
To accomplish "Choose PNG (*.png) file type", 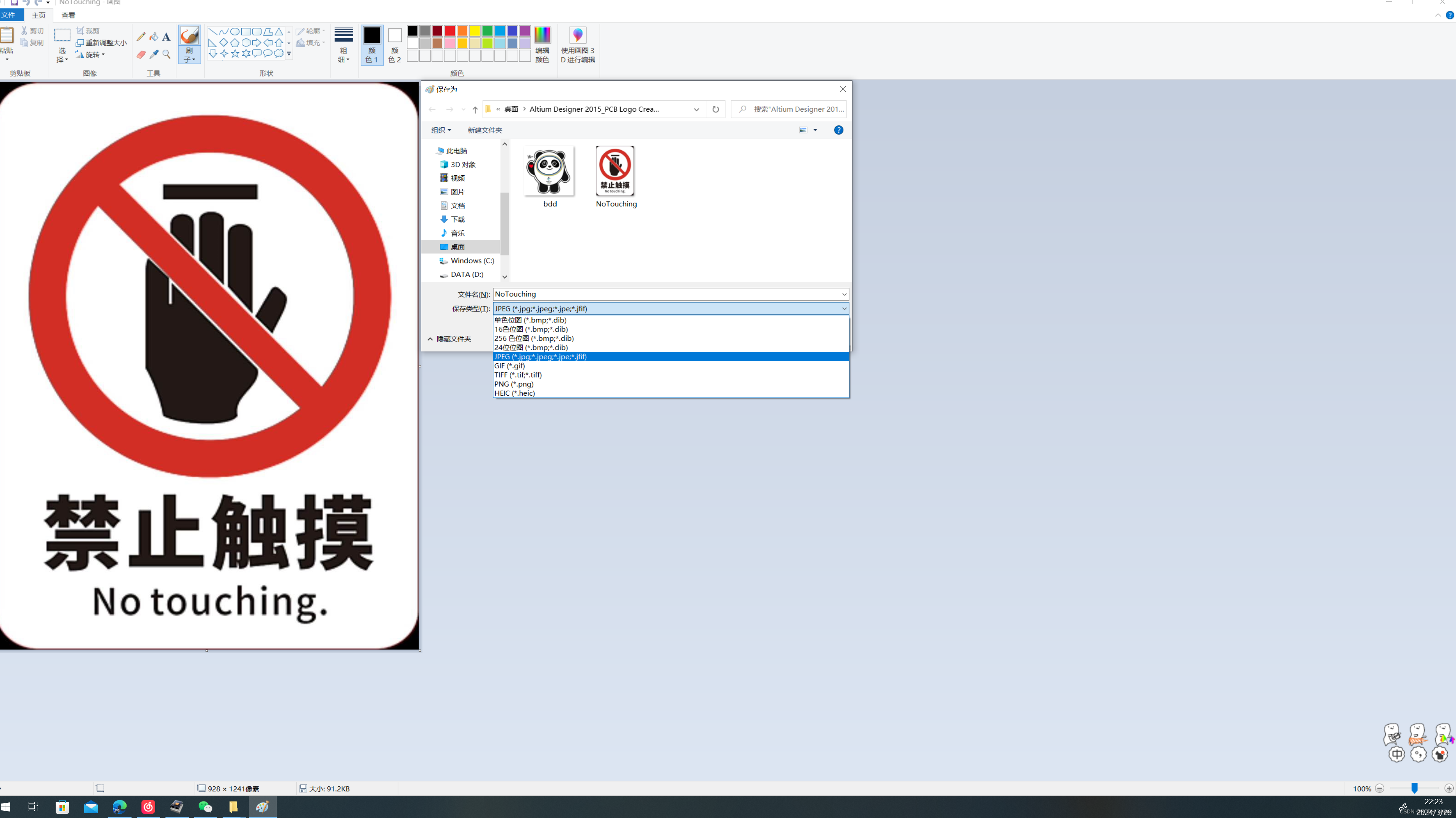I will pos(671,383).
